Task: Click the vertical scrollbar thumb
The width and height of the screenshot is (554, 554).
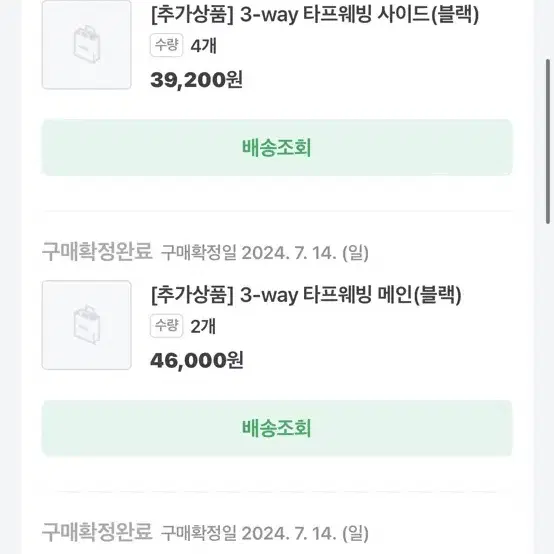Action: pos(548,141)
